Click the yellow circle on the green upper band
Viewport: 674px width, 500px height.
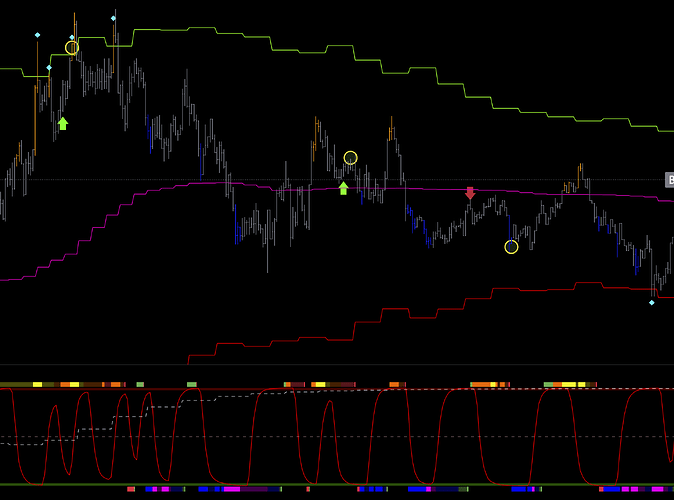point(72,48)
